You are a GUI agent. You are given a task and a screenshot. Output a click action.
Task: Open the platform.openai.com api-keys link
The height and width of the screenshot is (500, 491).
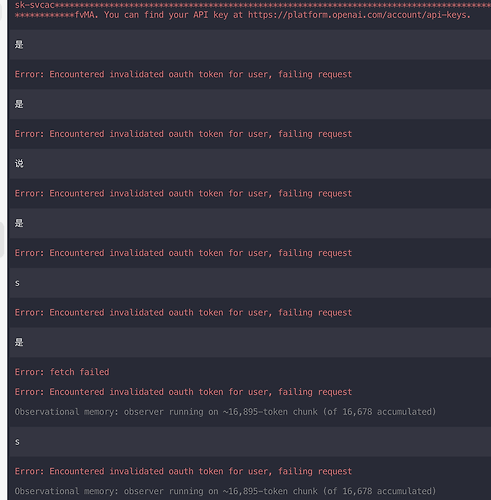tap(359, 15)
